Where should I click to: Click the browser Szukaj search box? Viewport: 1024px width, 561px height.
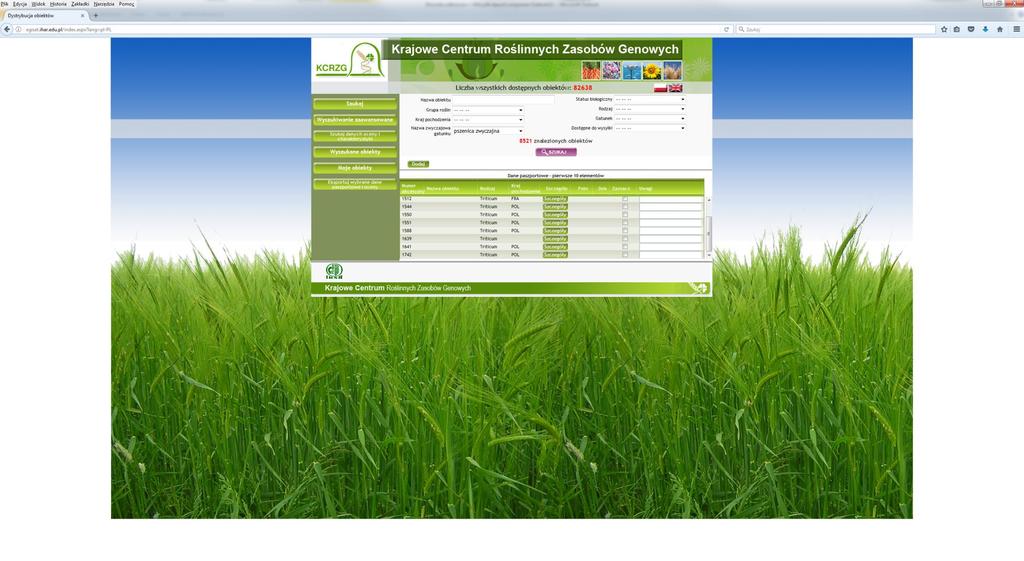836,29
